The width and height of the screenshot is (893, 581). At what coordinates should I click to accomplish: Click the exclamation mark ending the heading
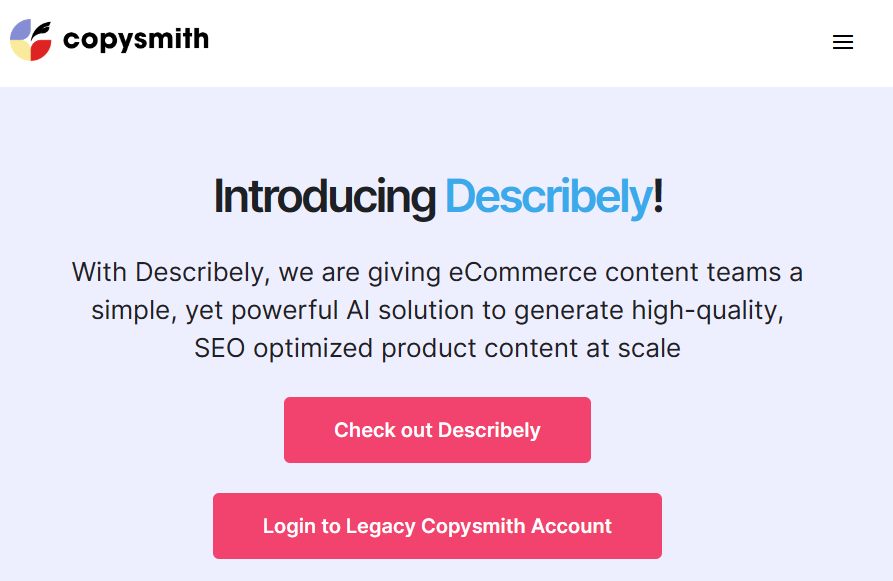[658, 197]
